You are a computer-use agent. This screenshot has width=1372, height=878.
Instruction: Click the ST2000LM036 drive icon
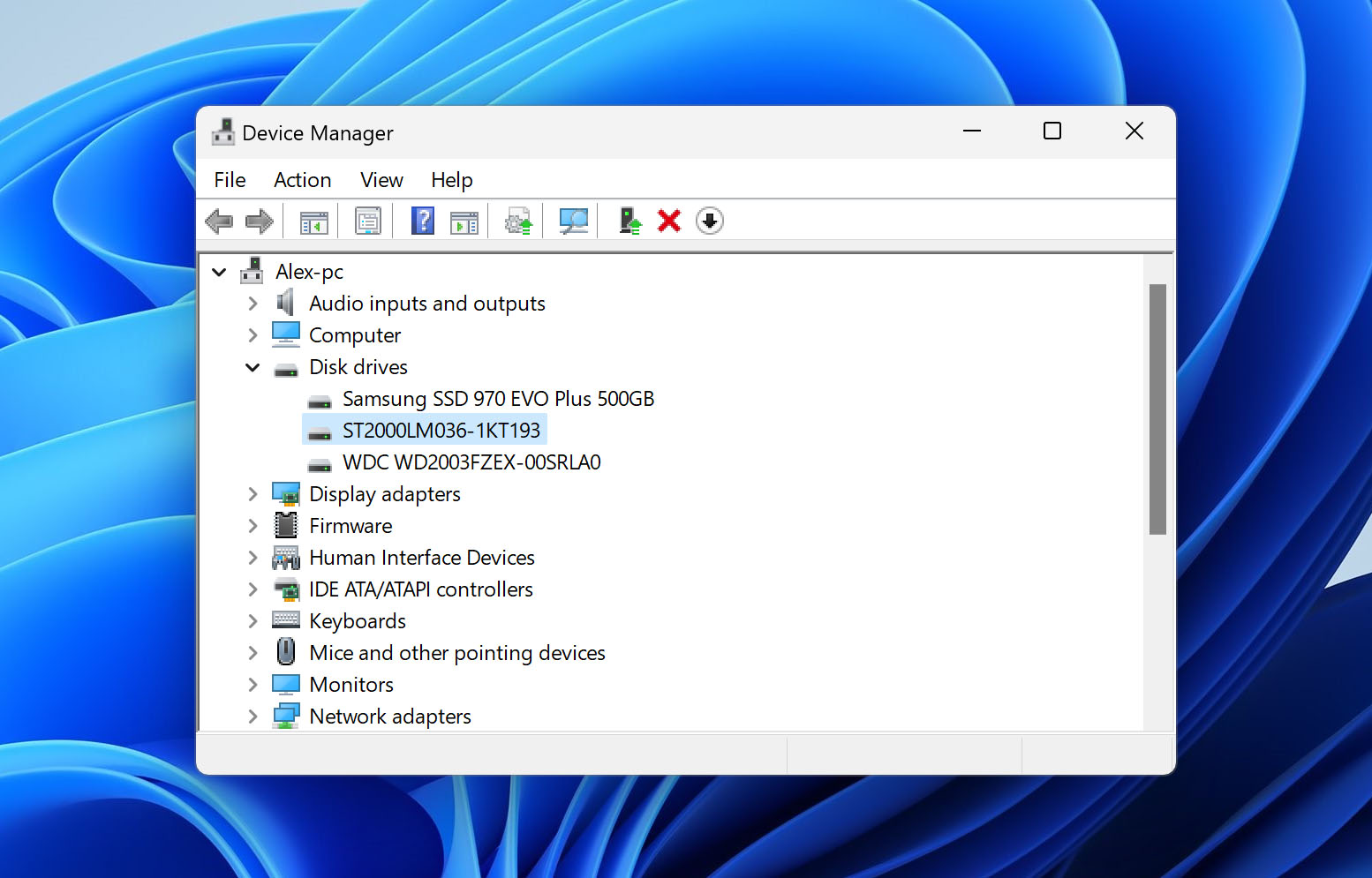(x=320, y=433)
